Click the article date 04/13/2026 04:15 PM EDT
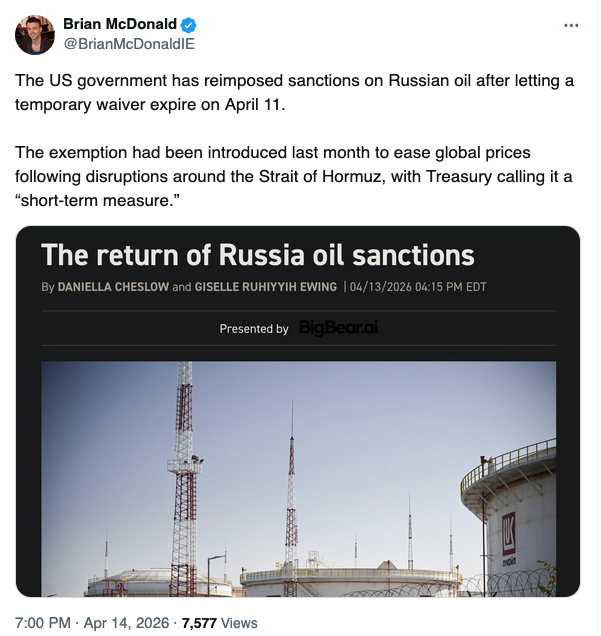Screen dimensions: 601x636 (418, 288)
